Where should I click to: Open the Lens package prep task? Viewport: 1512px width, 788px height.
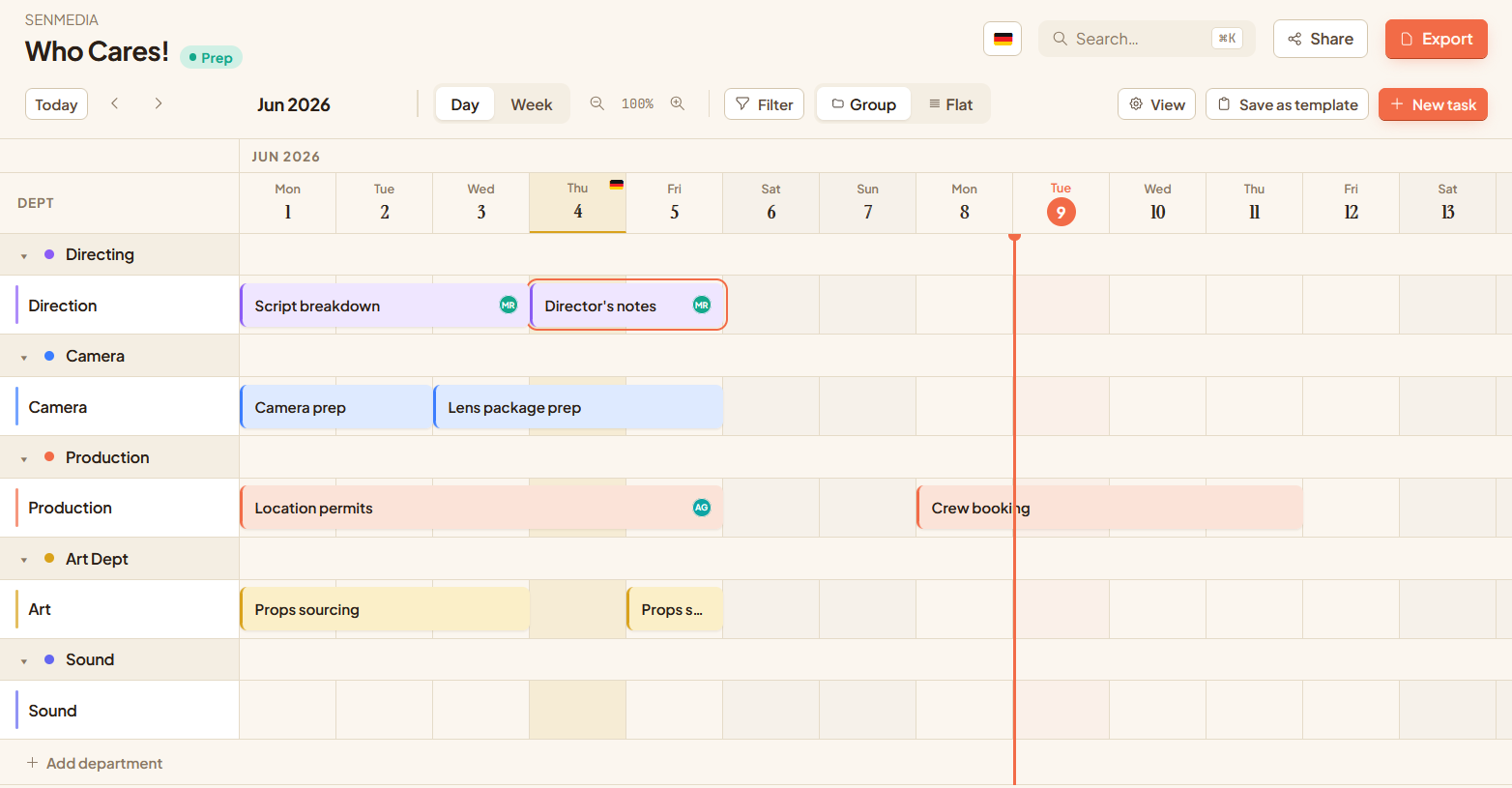coord(578,407)
